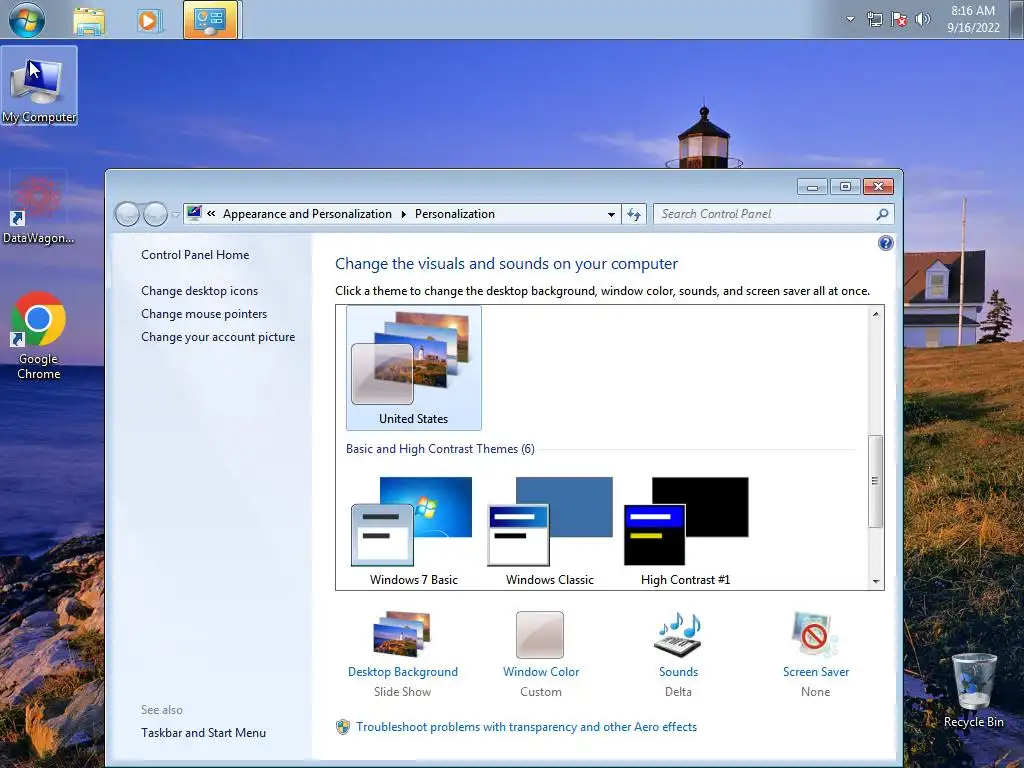Open the address bar history dropdown

[611, 214]
